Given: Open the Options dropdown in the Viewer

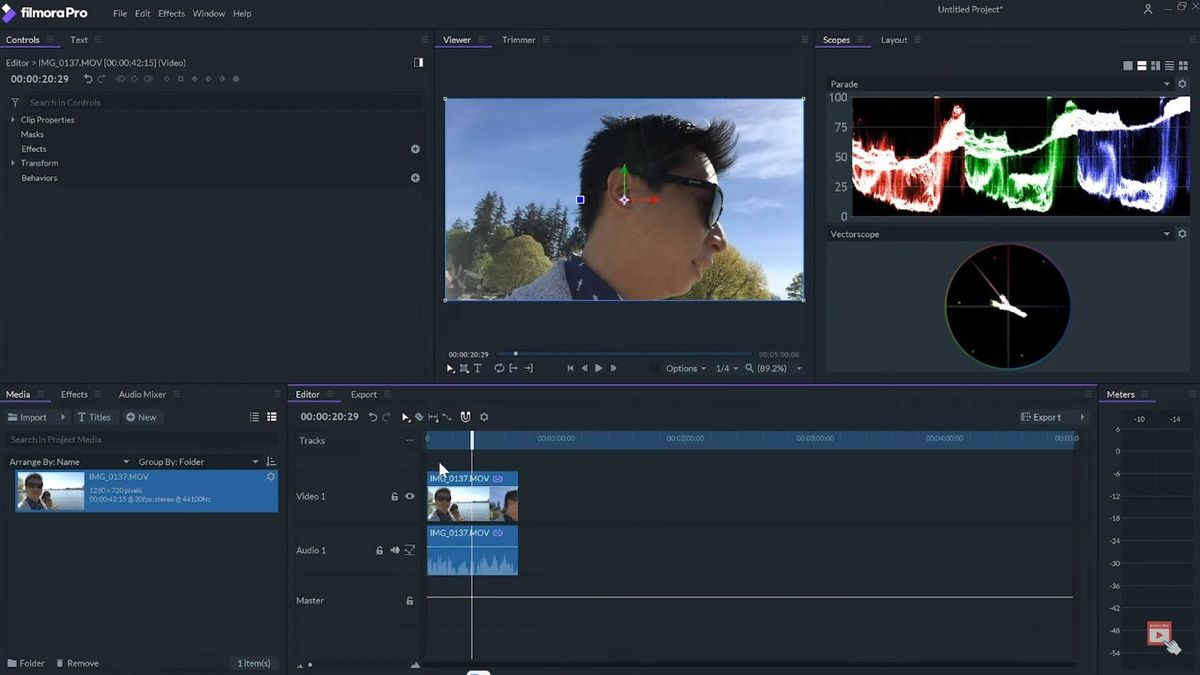Looking at the screenshot, I should click(x=684, y=368).
